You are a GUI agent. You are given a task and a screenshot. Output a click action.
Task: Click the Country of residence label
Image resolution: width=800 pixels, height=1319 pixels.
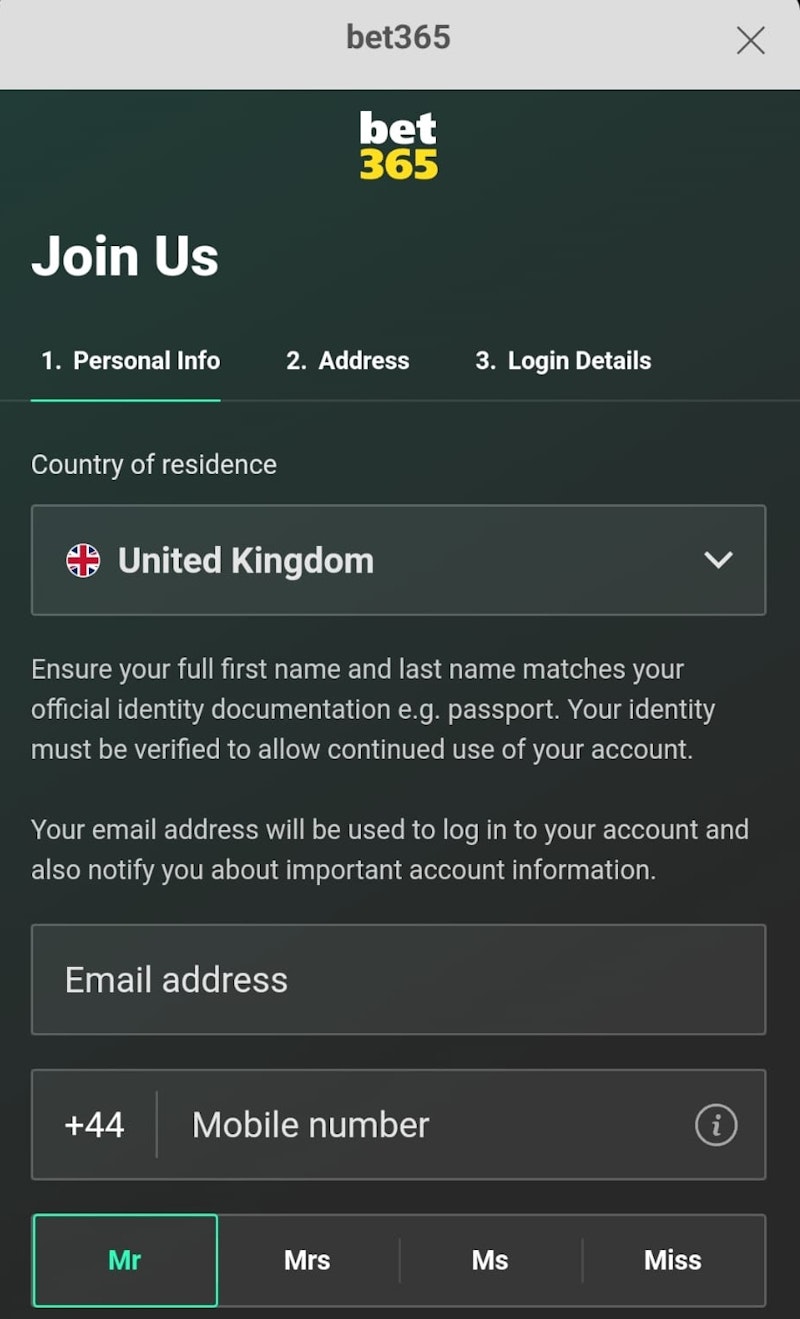coord(154,465)
